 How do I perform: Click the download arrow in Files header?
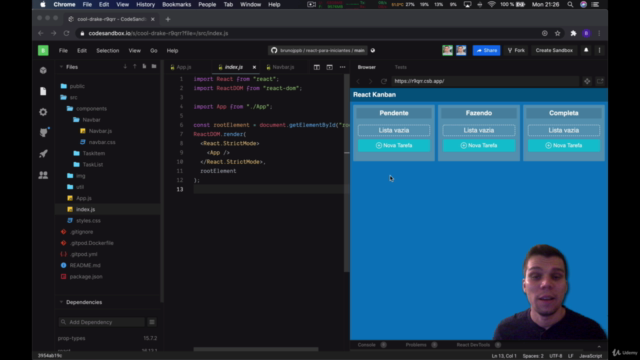pyautogui.click(x=125, y=67)
